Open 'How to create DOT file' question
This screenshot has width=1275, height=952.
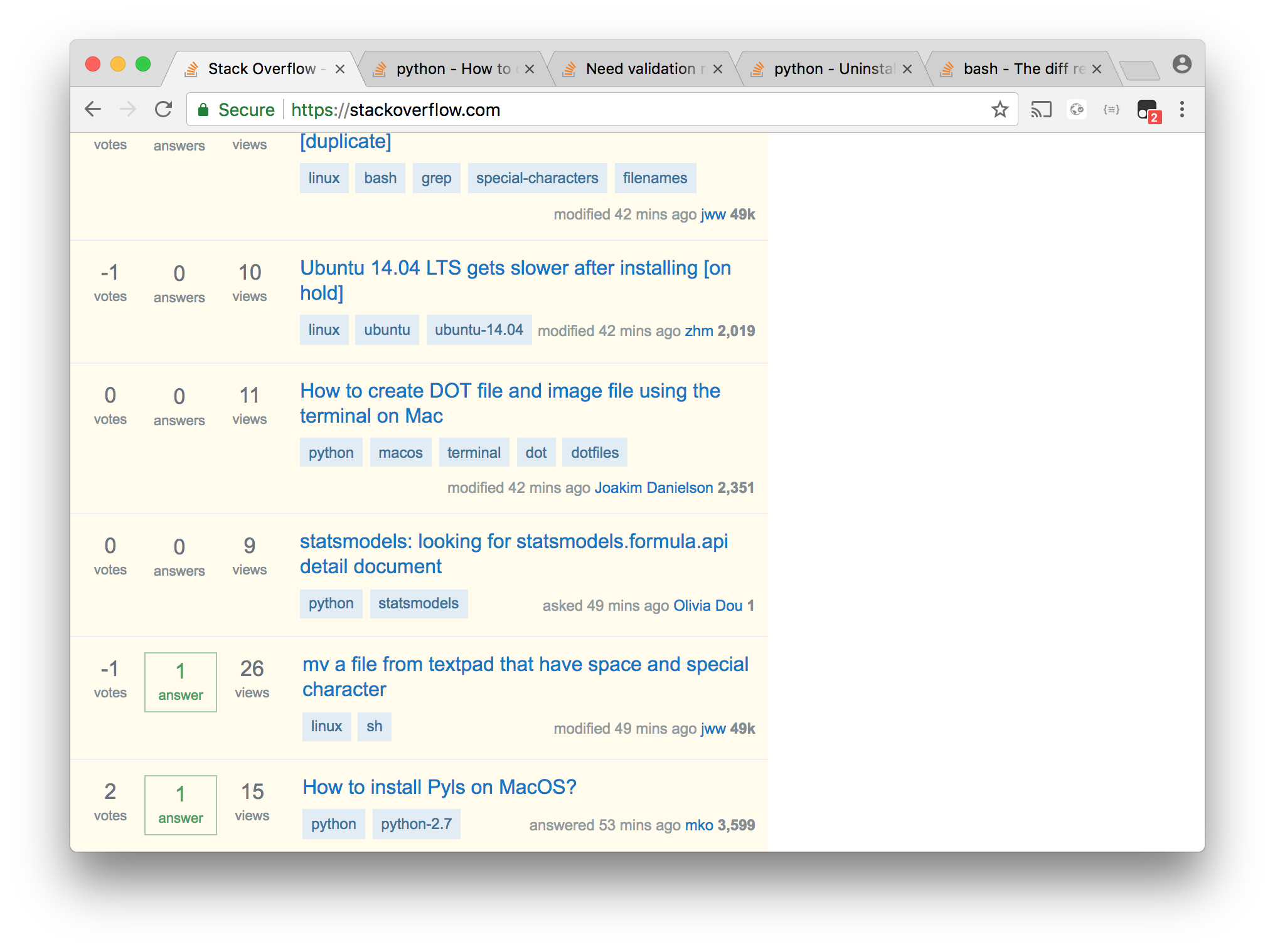tap(509, 403)
